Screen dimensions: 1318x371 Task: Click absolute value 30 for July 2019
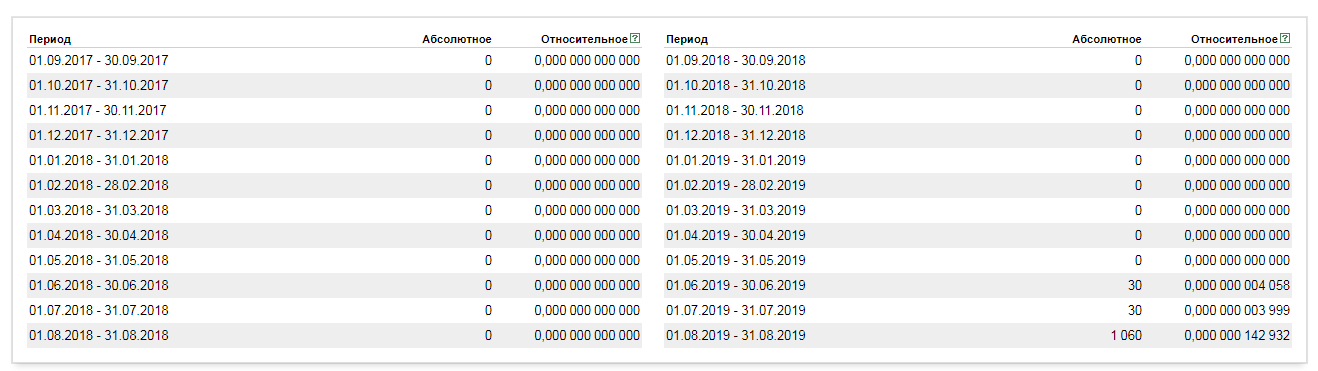(x=1134, y=310)
